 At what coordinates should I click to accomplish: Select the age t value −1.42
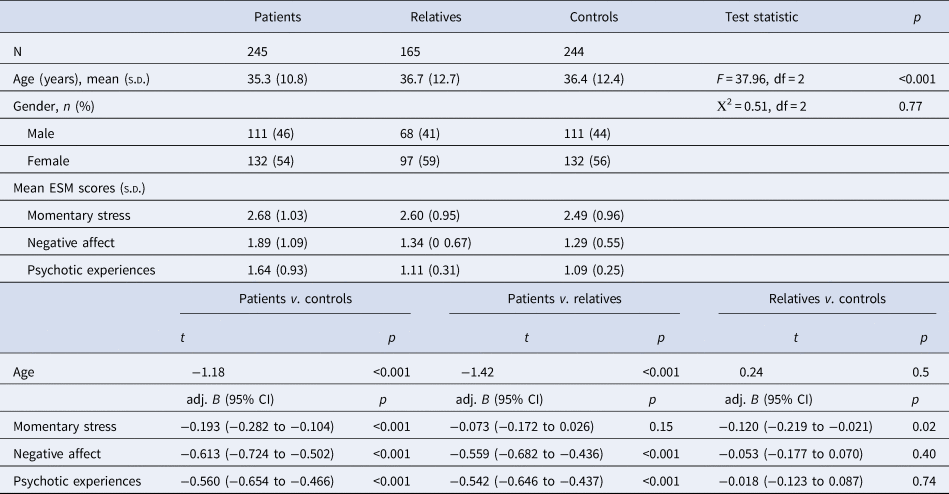[478, 370]
